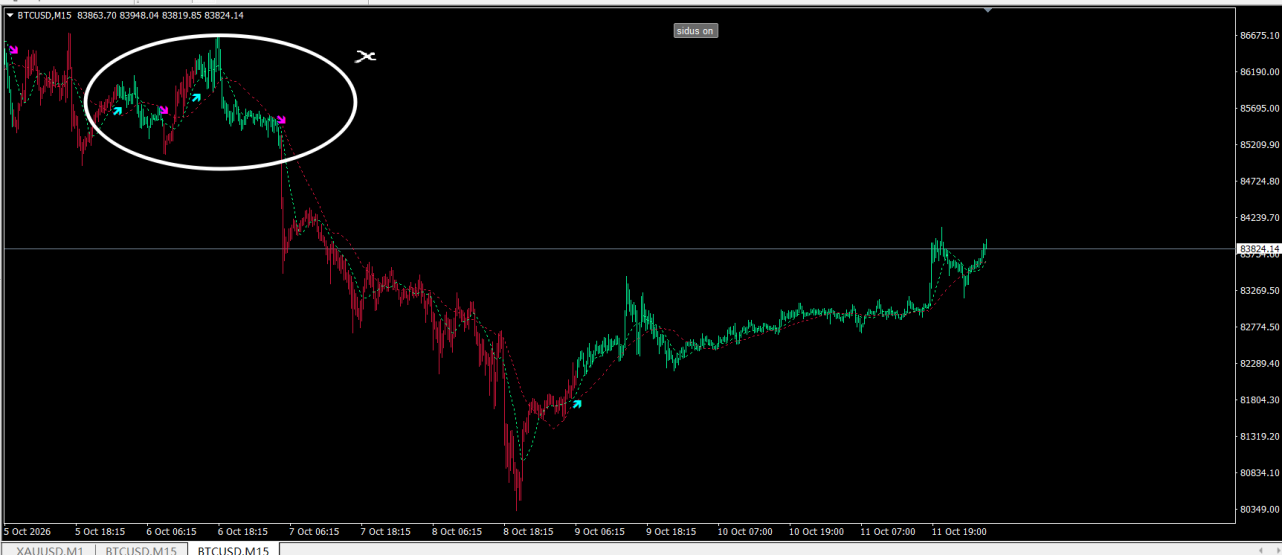Screen dimensions: 1282x555
Task: Click price axis label 81319.20
Action: [x=1260, y=437]
